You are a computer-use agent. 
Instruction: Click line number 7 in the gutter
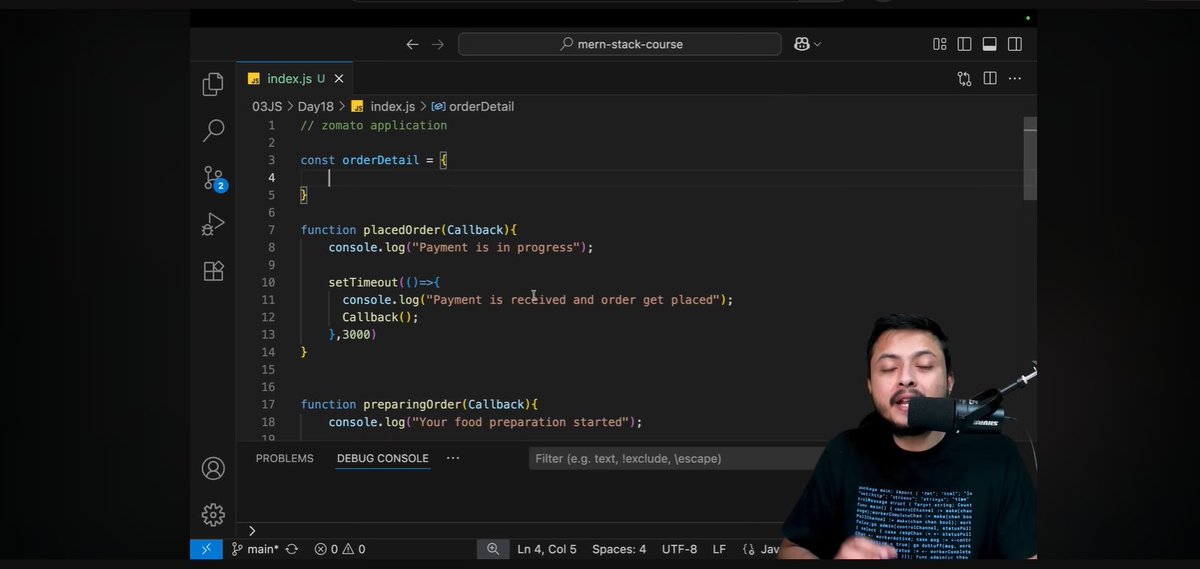click(271, 230)
